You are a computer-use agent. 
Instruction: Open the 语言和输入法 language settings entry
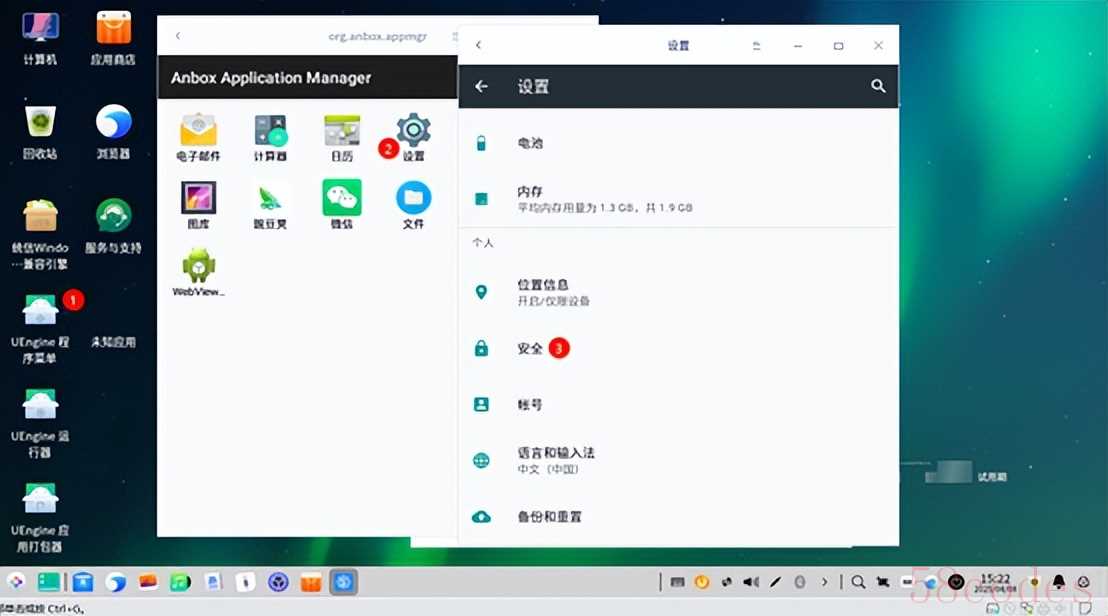point(678,461)
